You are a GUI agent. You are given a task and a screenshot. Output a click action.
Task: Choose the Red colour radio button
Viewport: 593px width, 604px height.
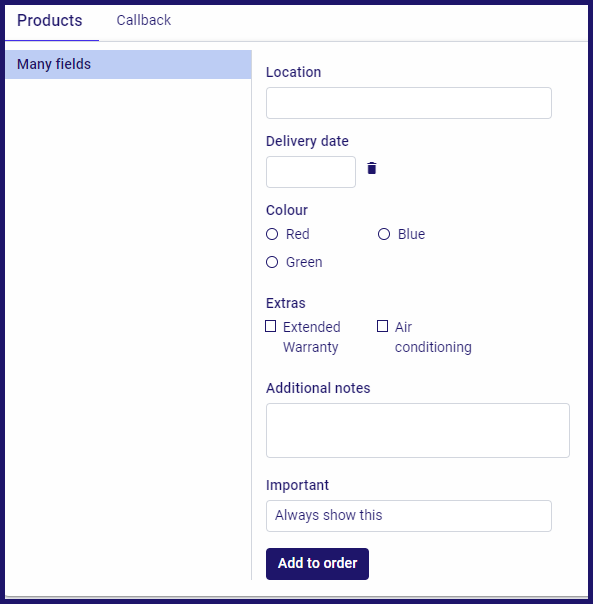(272, 234)
